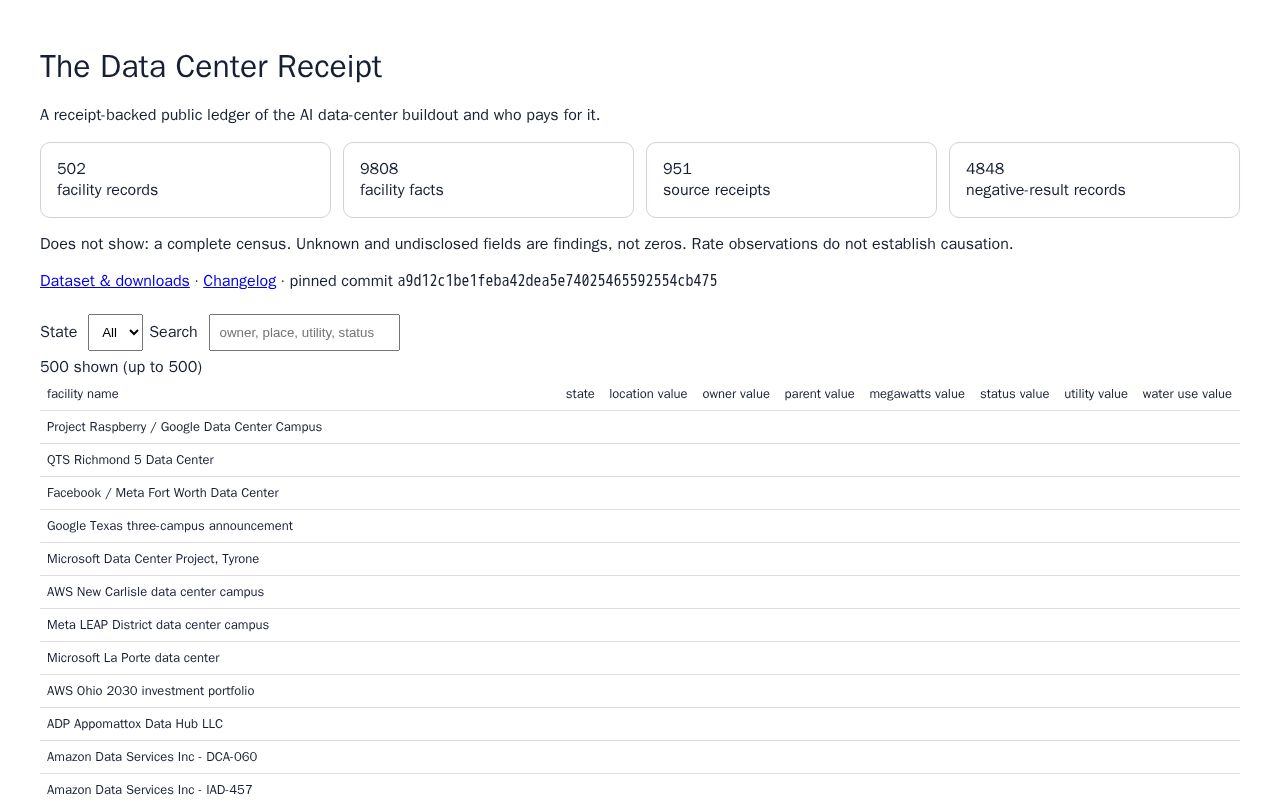The height and width of the screenshot is (800, 1280).
Task: Select QTS Richmond 5 Data Center row
Action: (640, 460)
